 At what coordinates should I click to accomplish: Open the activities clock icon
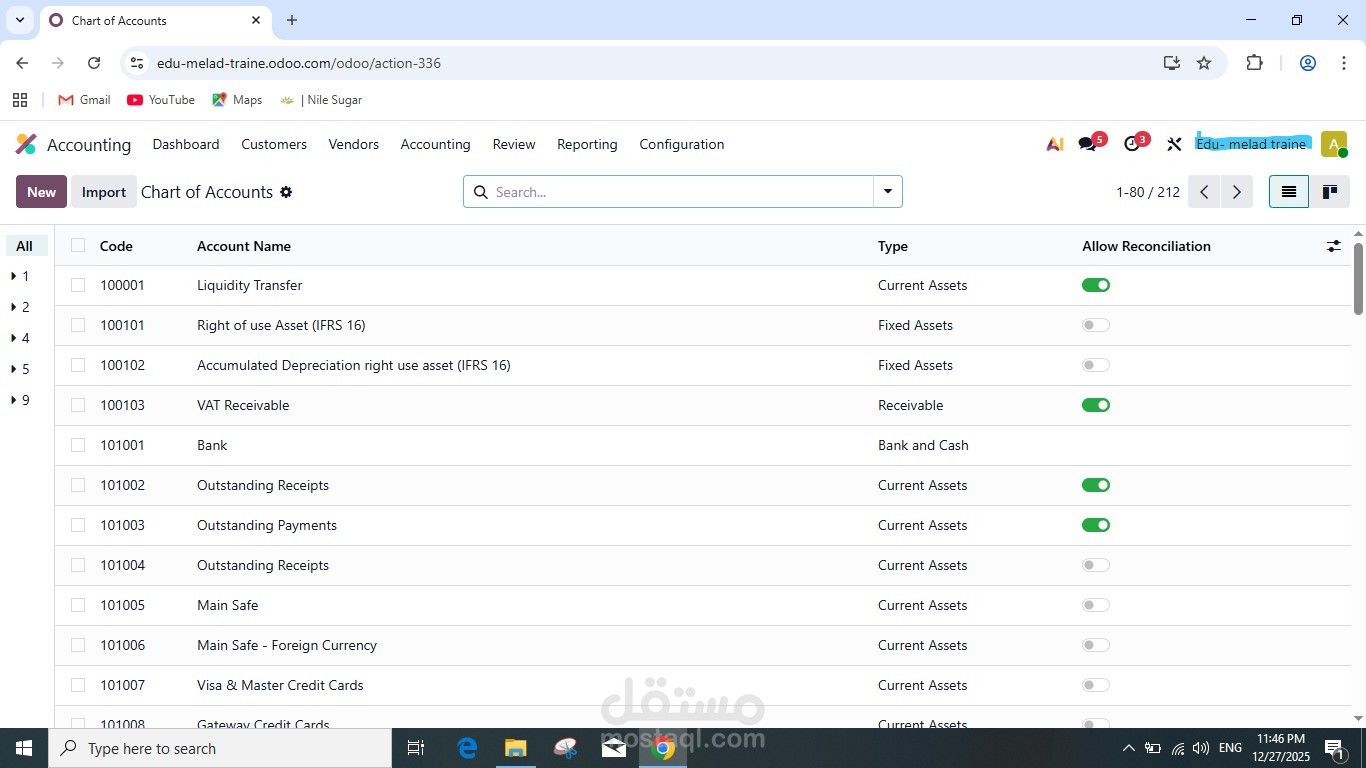[1131, 144]
